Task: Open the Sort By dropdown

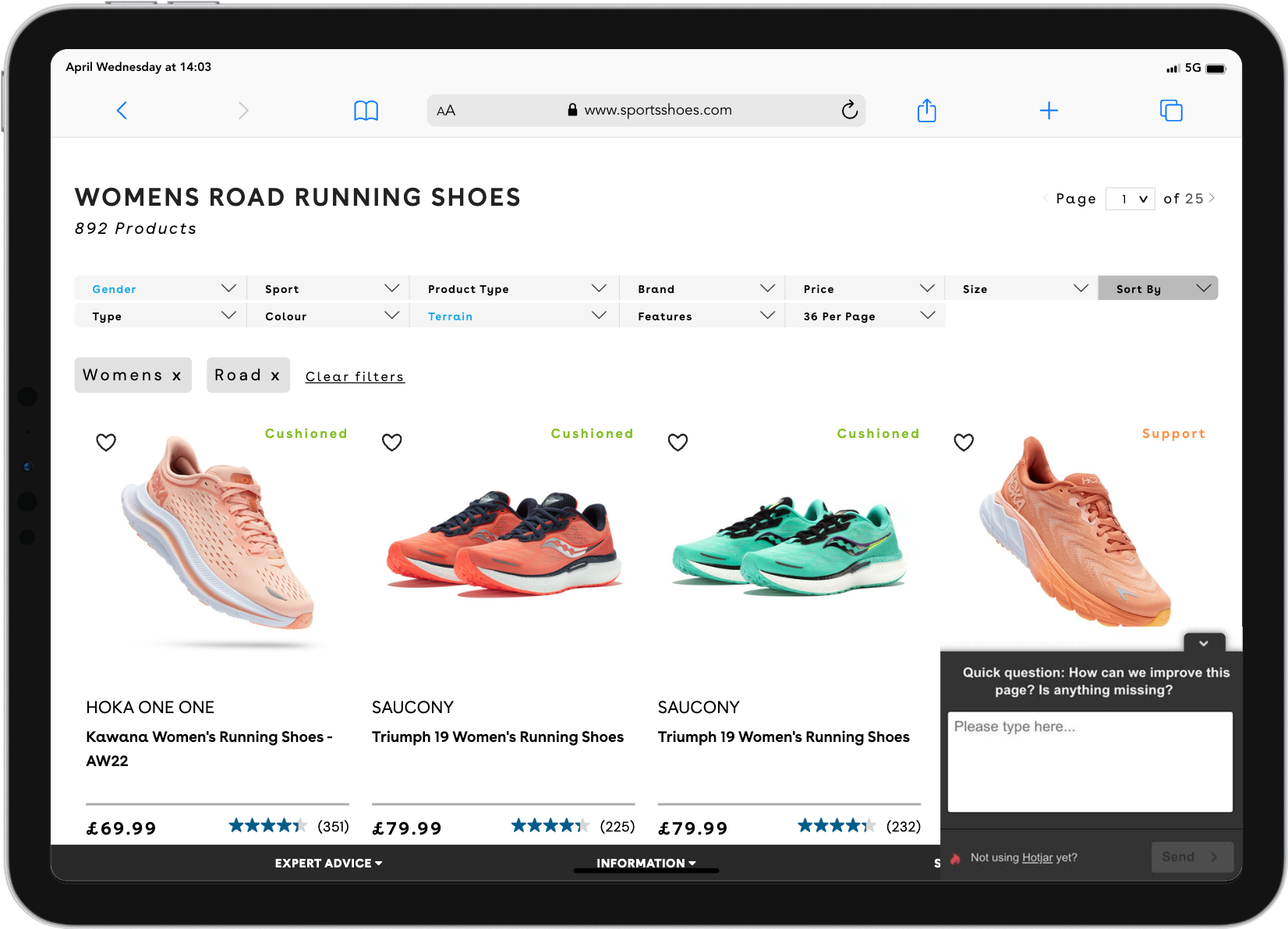Action: coord(1158,288)
